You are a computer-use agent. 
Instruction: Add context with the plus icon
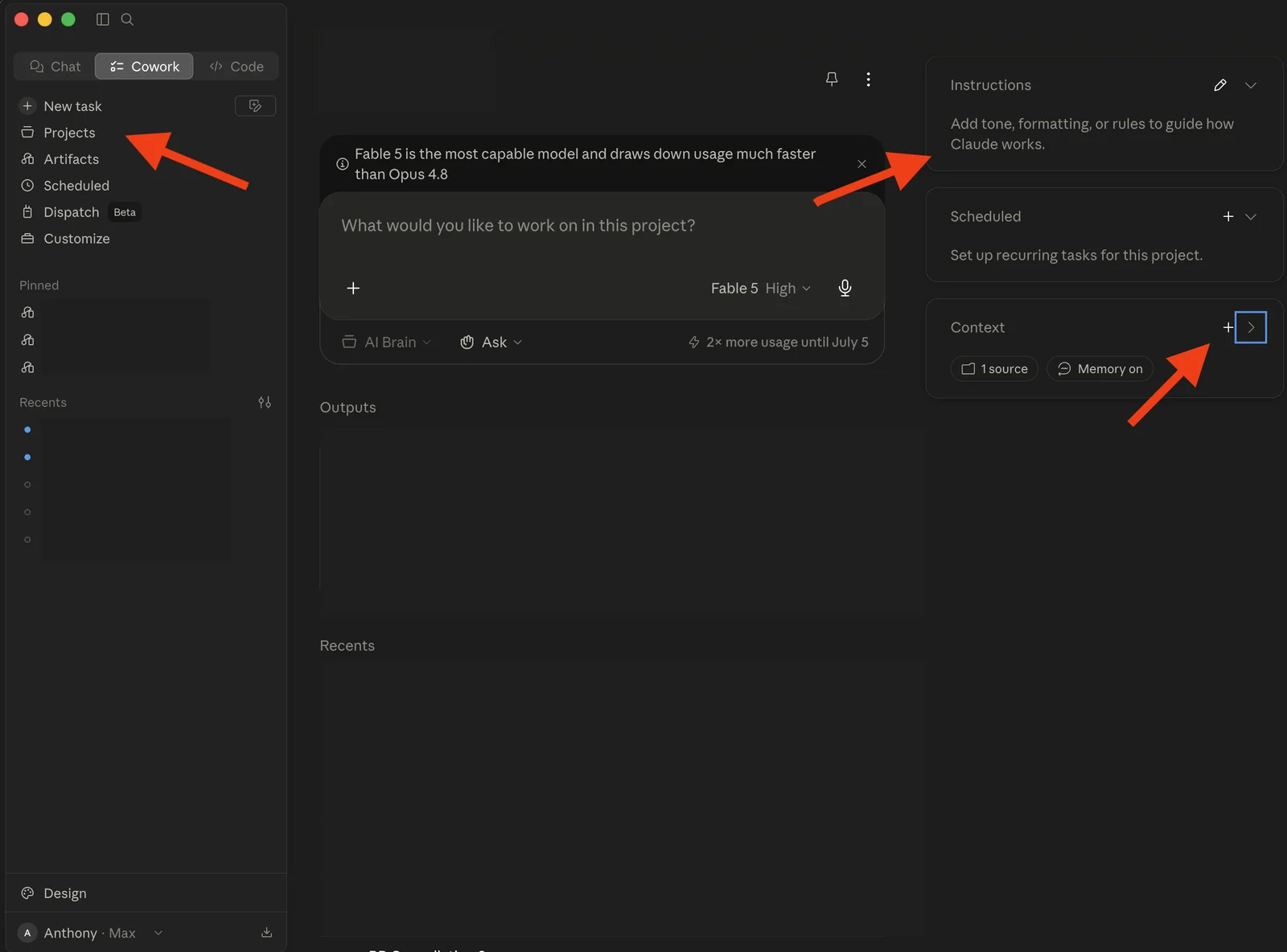click(1227, 327)
